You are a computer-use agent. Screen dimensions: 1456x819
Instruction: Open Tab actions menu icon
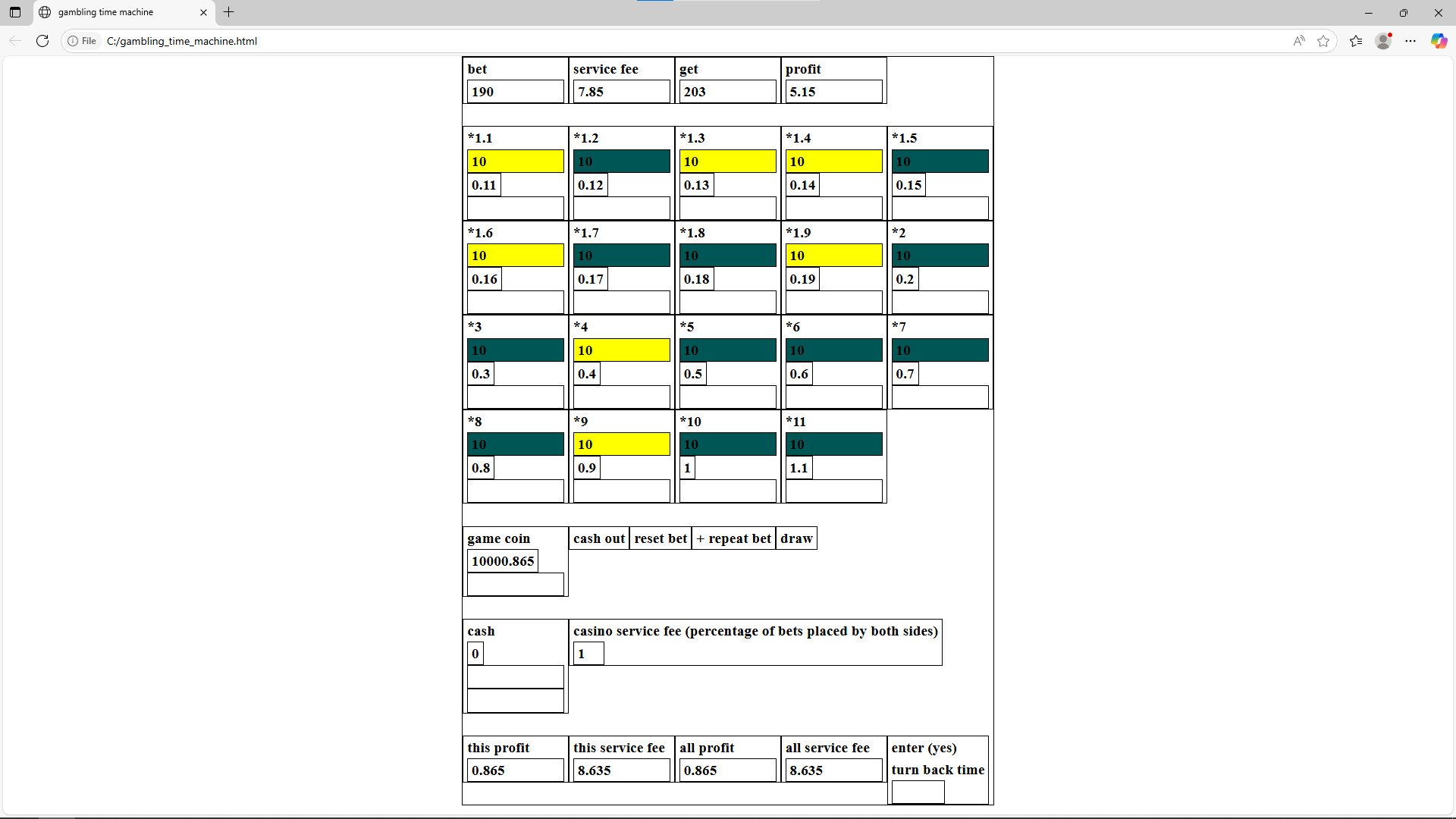[15, 12]
